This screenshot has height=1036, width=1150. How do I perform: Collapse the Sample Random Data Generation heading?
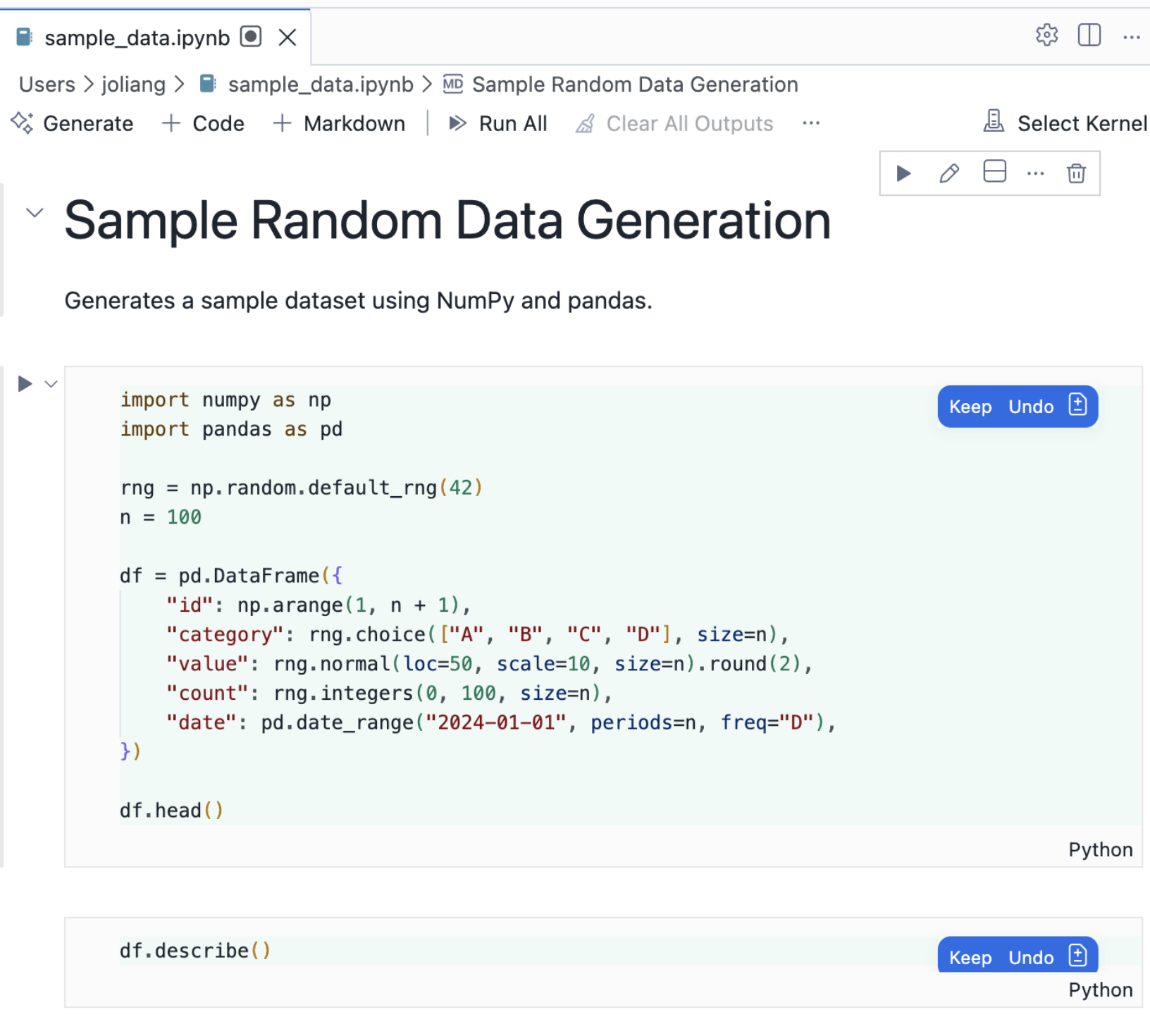35,212
